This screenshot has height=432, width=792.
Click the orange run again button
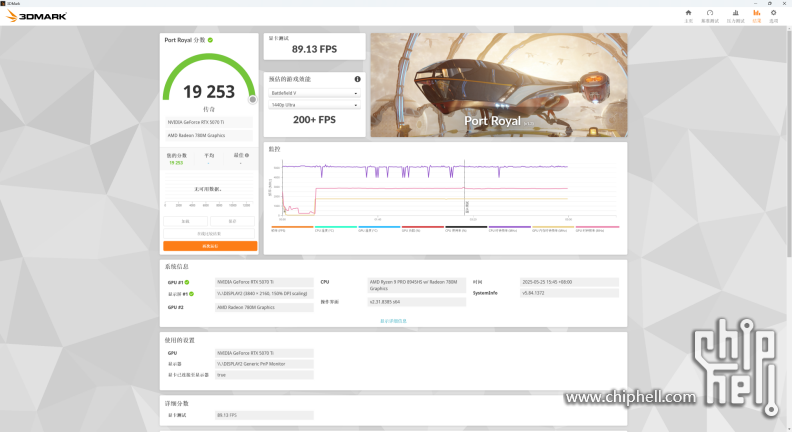210,246
